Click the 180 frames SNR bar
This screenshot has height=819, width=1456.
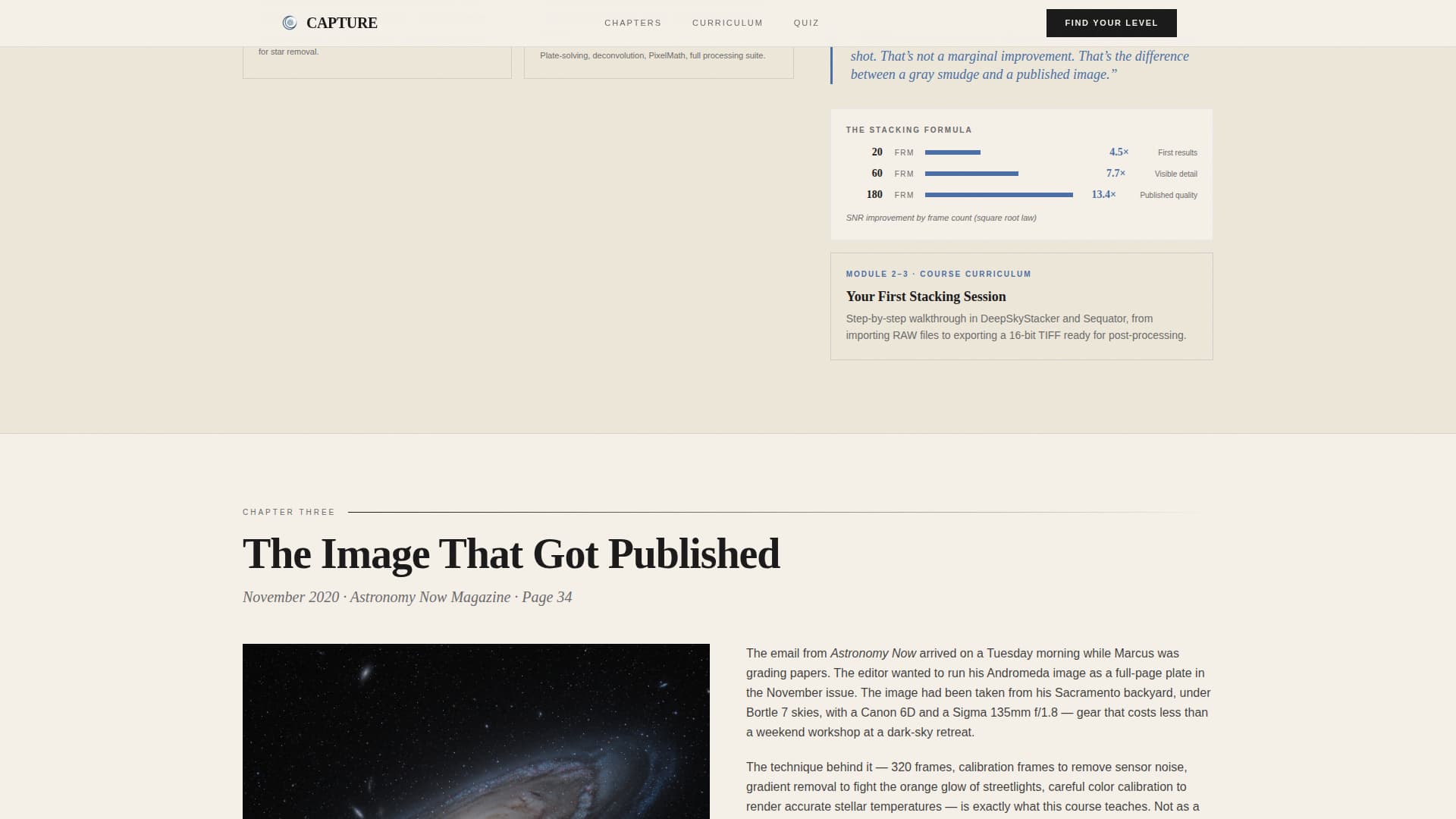click(999, 195)
